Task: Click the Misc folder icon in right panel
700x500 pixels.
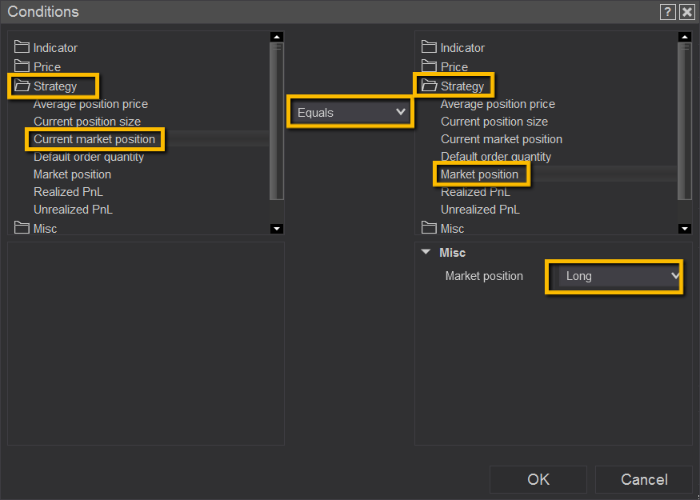Action: click(429, 228)
